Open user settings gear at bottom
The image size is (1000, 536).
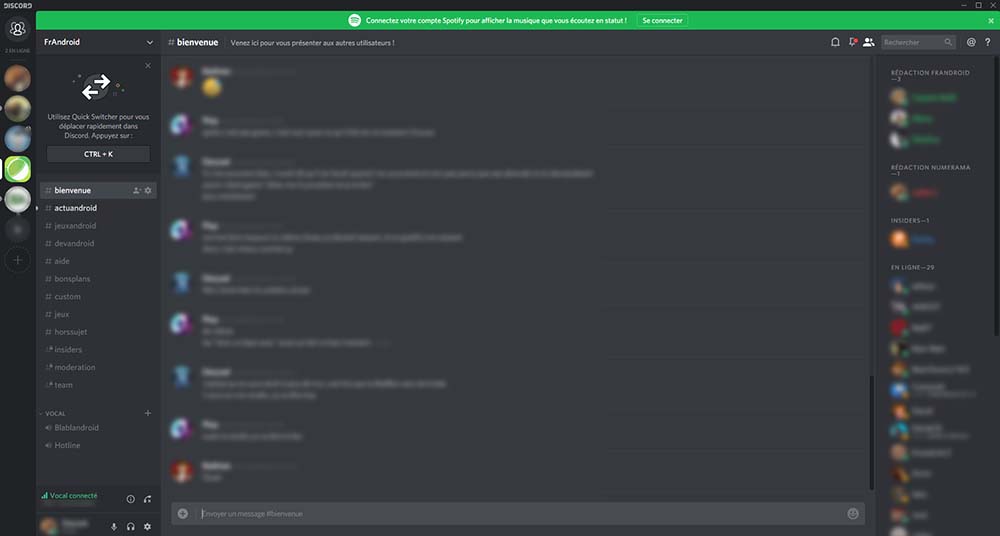147,526
